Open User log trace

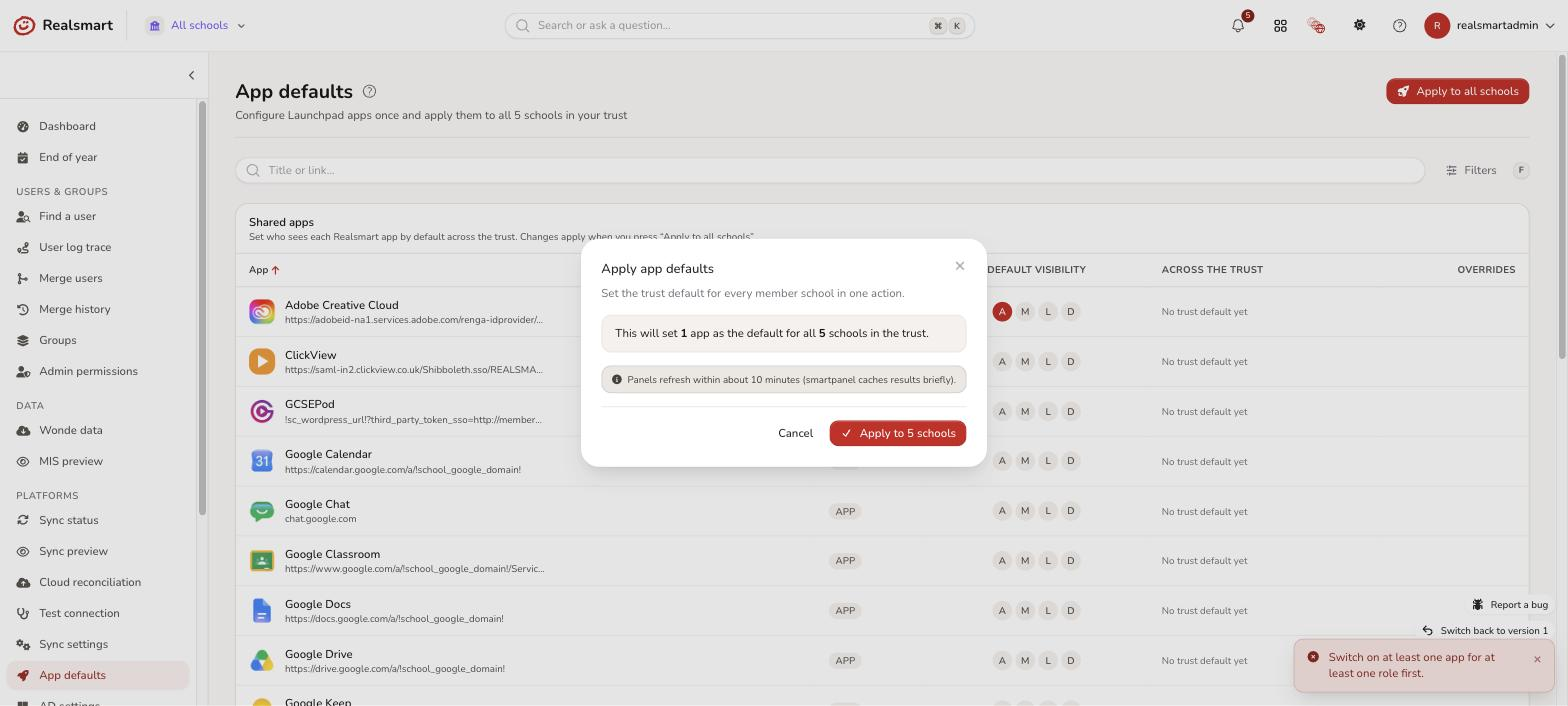(x=97, y=247)
